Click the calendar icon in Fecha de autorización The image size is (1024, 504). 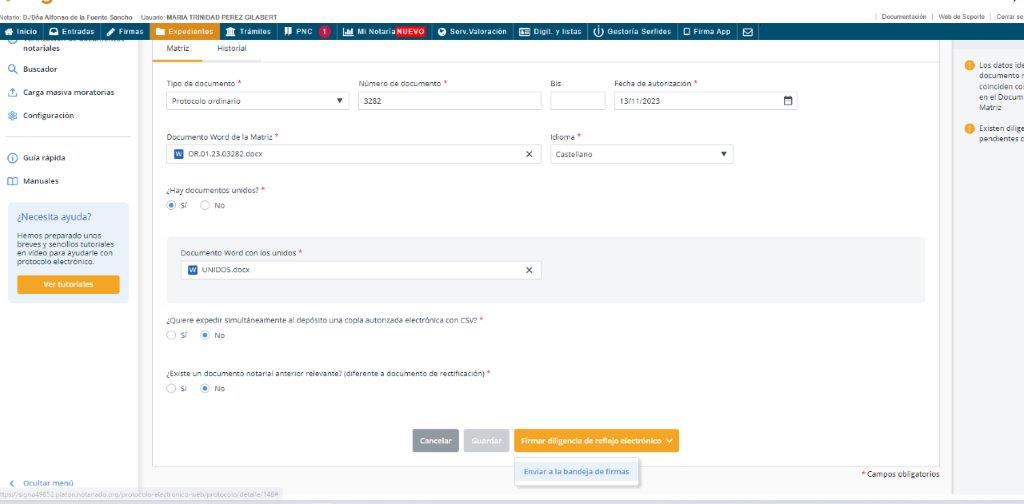788,101
